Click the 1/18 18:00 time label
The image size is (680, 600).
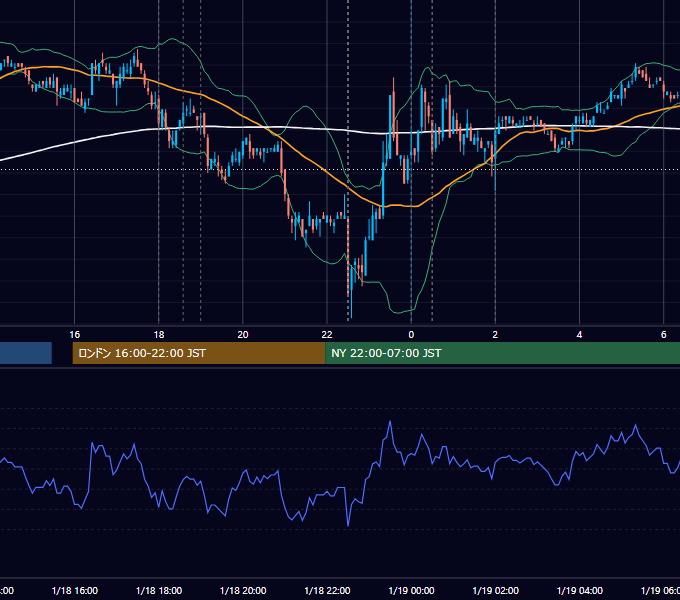[159, 590]
